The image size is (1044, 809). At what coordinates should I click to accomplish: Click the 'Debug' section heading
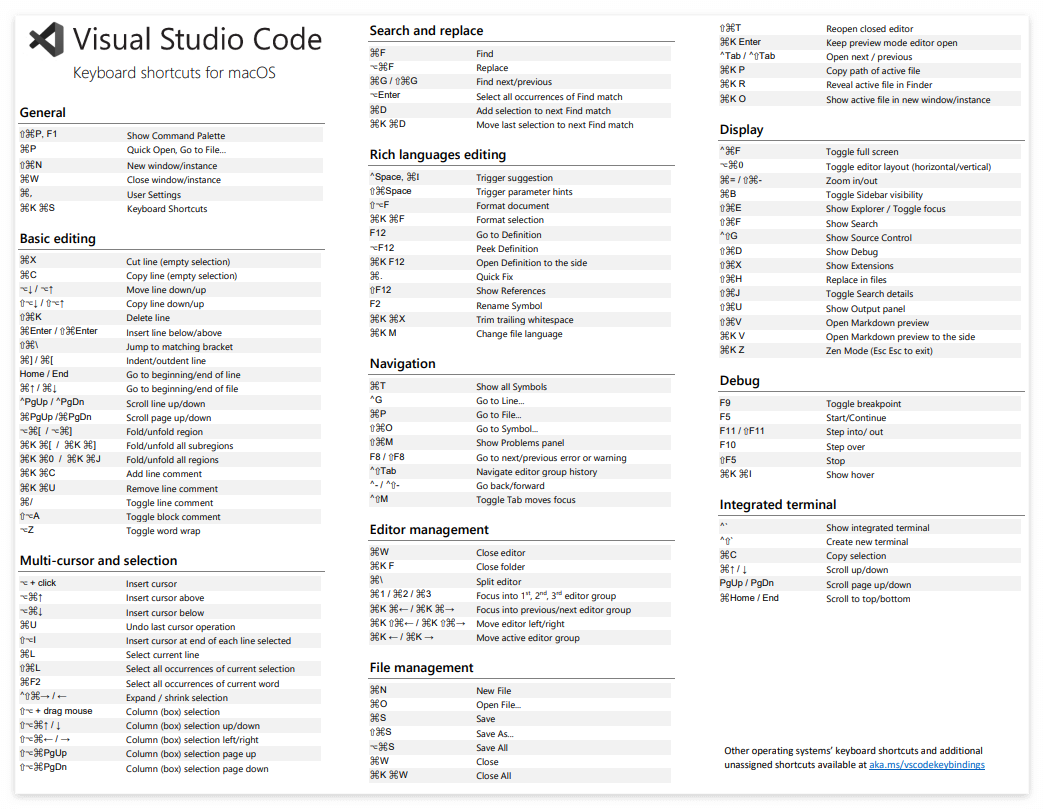click(739, 381)
